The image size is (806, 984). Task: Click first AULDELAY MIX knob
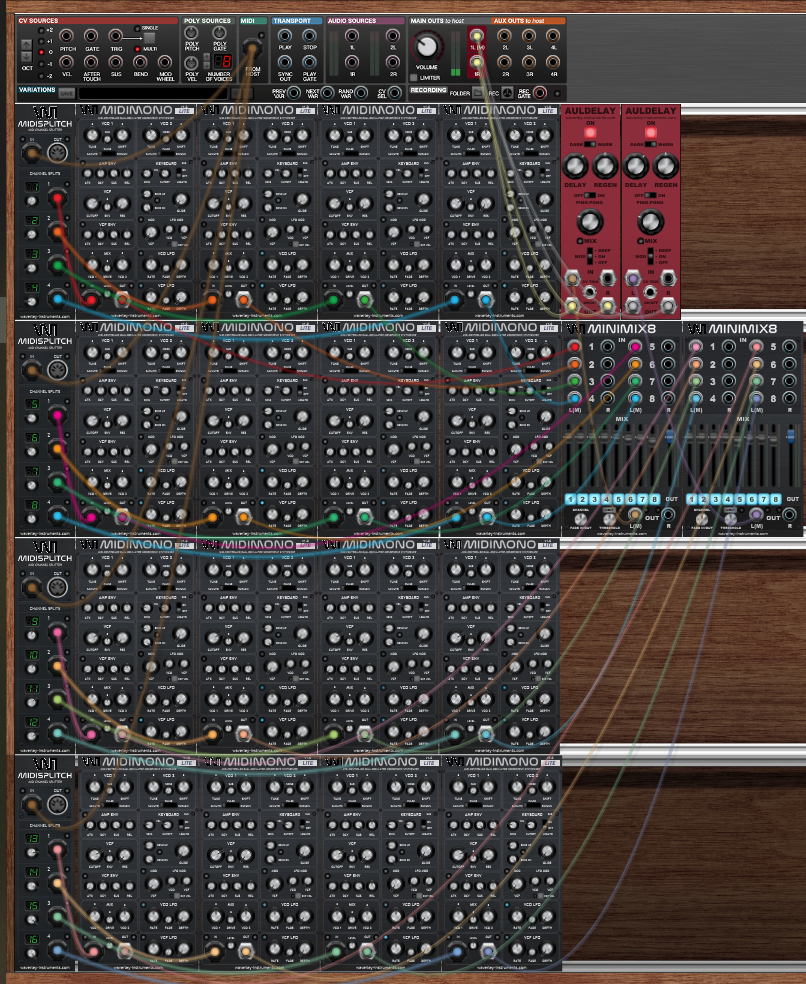point(589,222)
